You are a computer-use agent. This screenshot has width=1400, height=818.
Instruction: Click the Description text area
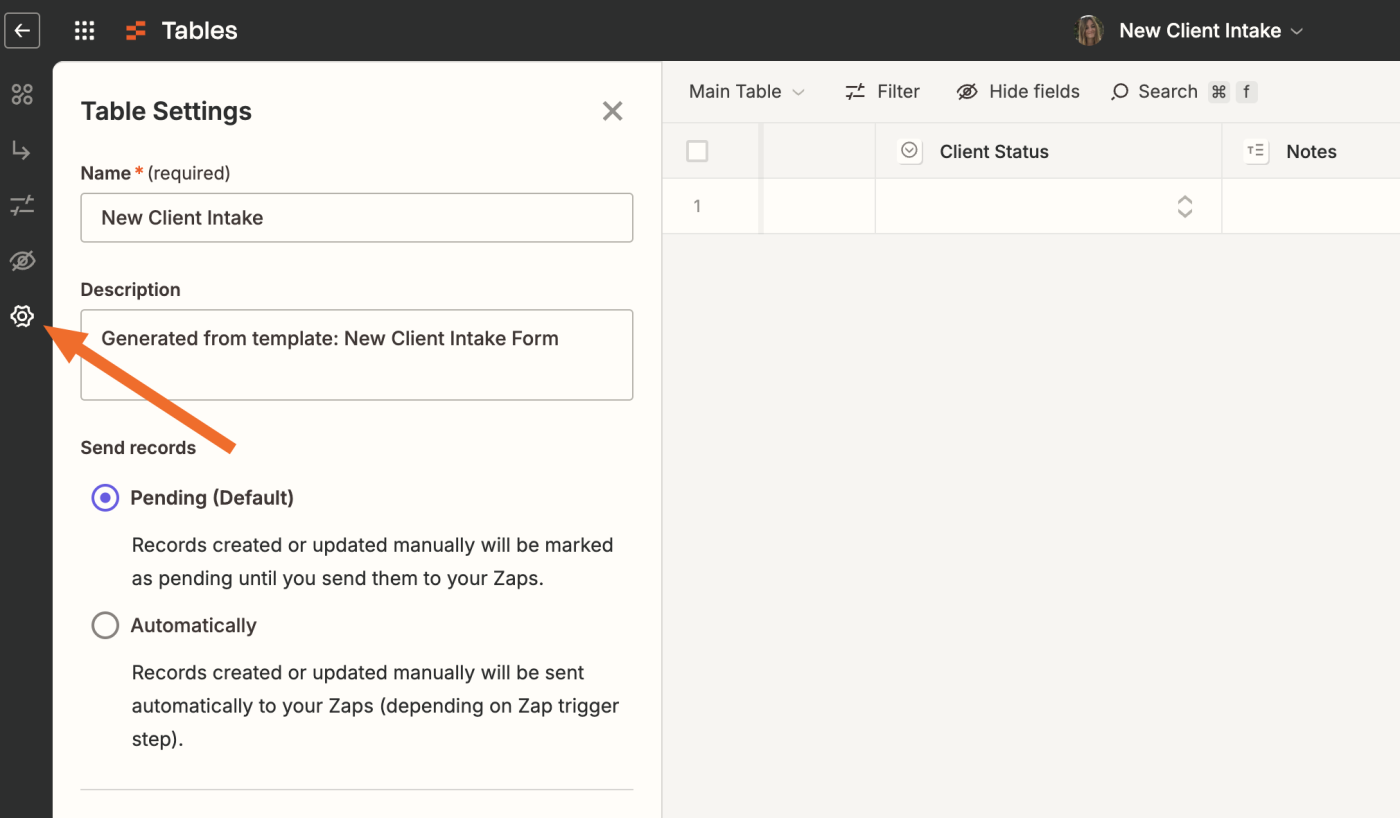click(x=356, y=355)
